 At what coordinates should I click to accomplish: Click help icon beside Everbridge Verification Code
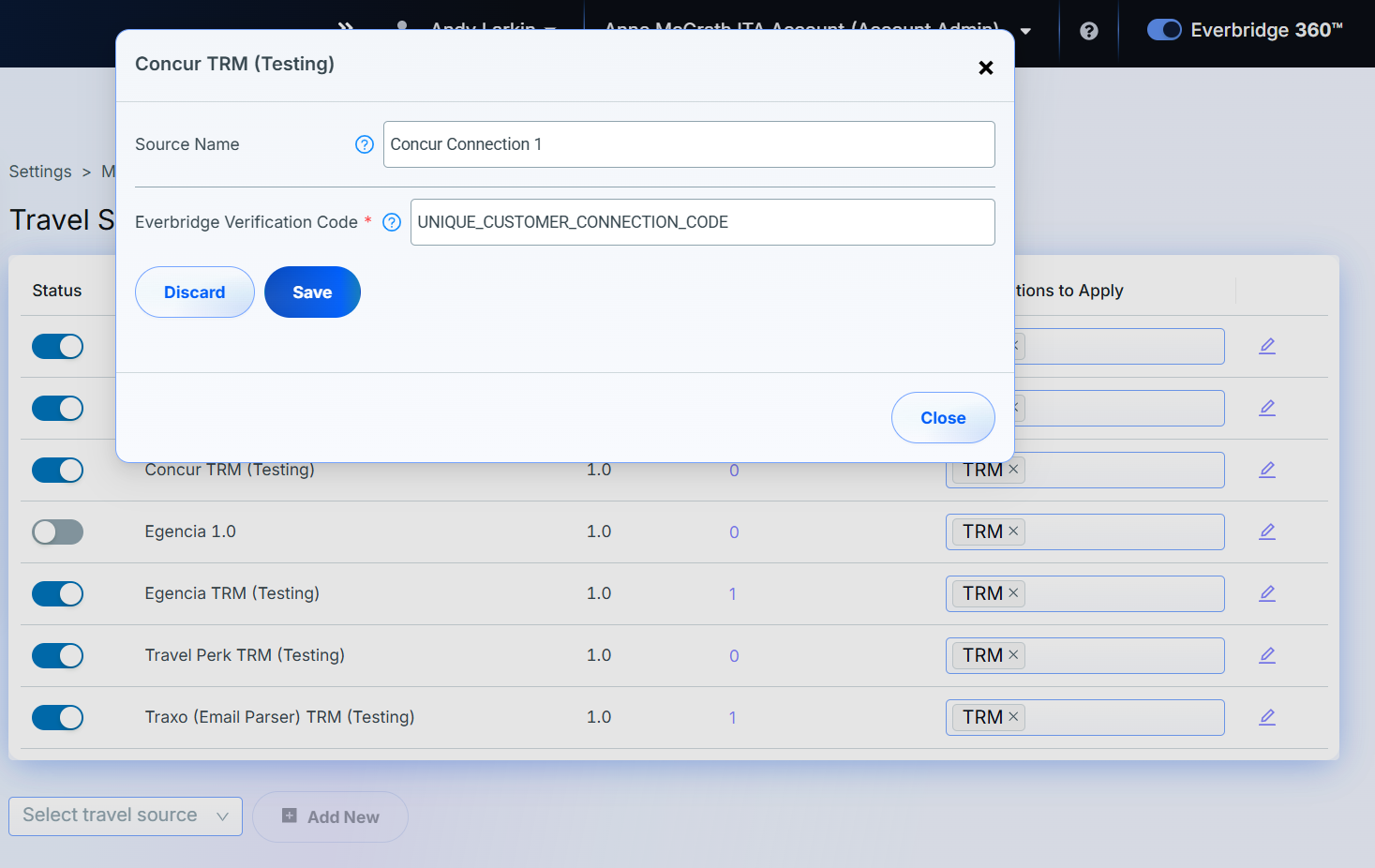[x=392, y=222]
